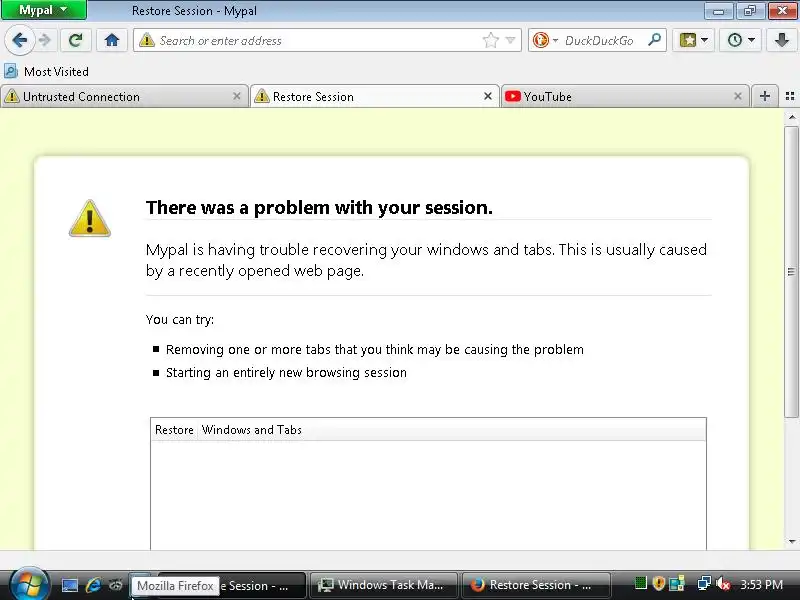Open the downloads arrow button
The height and width of the screenshot is (600, 800).
coord(782,40)
